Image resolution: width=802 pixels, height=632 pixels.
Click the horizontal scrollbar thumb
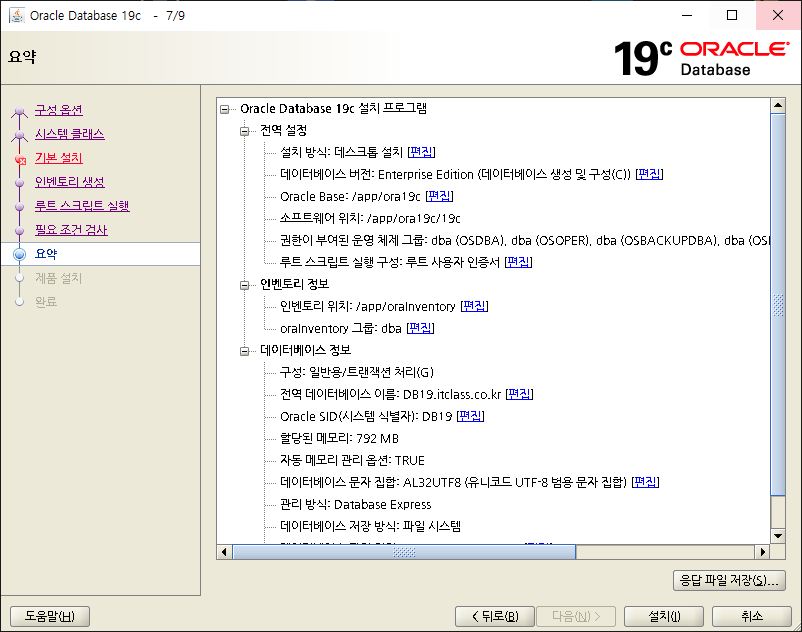click(404, 552)
